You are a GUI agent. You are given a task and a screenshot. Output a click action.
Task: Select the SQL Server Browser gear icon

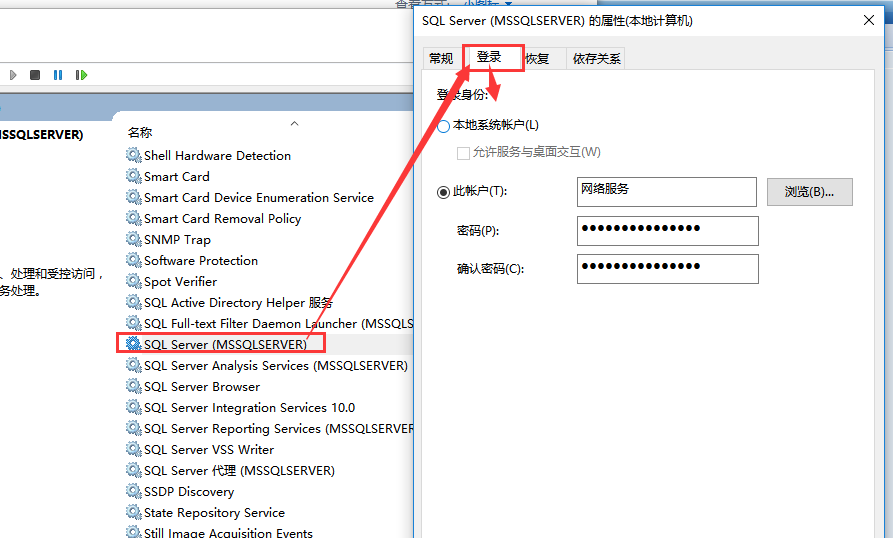click(x=134, y=386)
